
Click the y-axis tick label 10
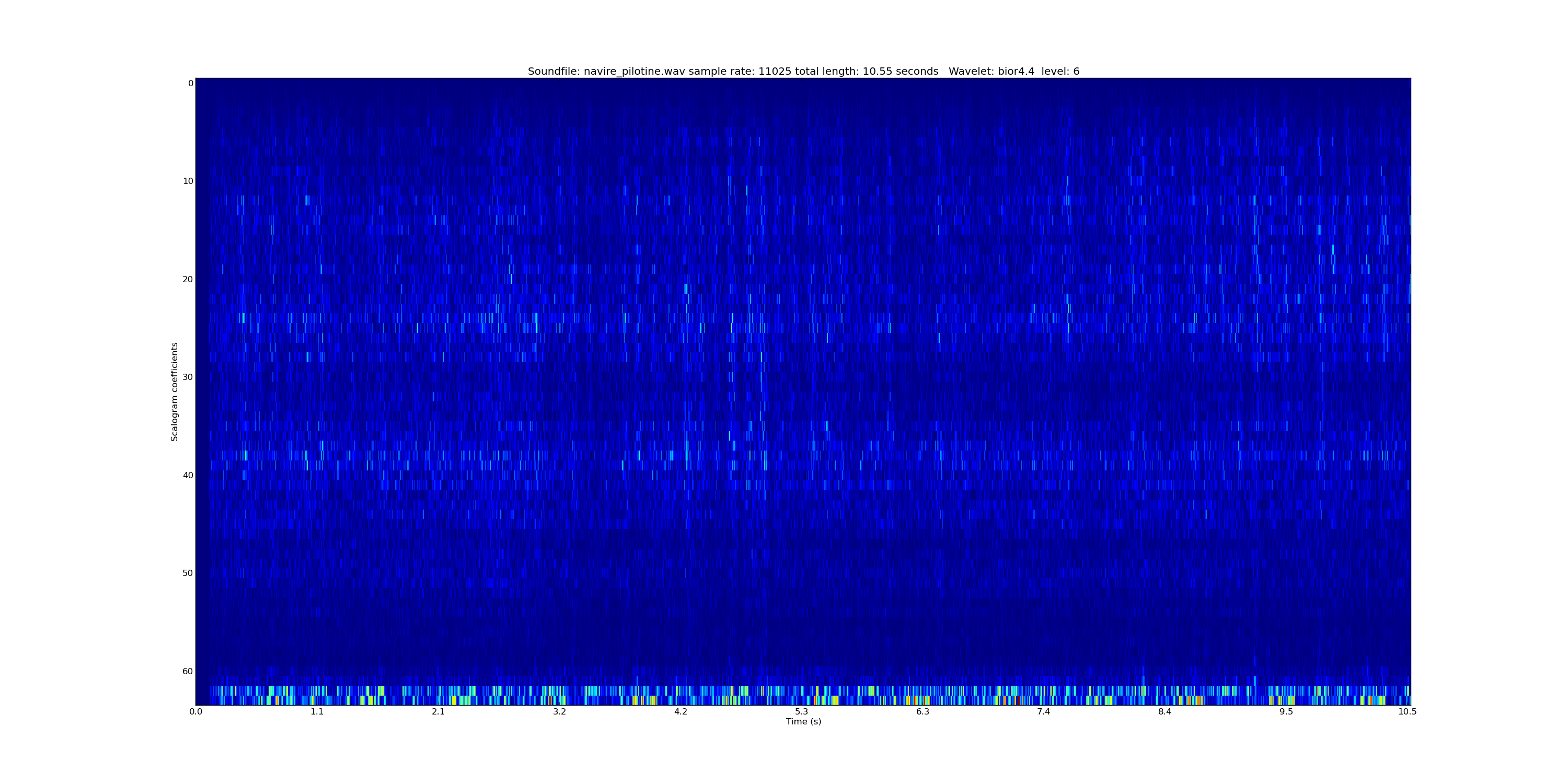click(x=188, y=181)
